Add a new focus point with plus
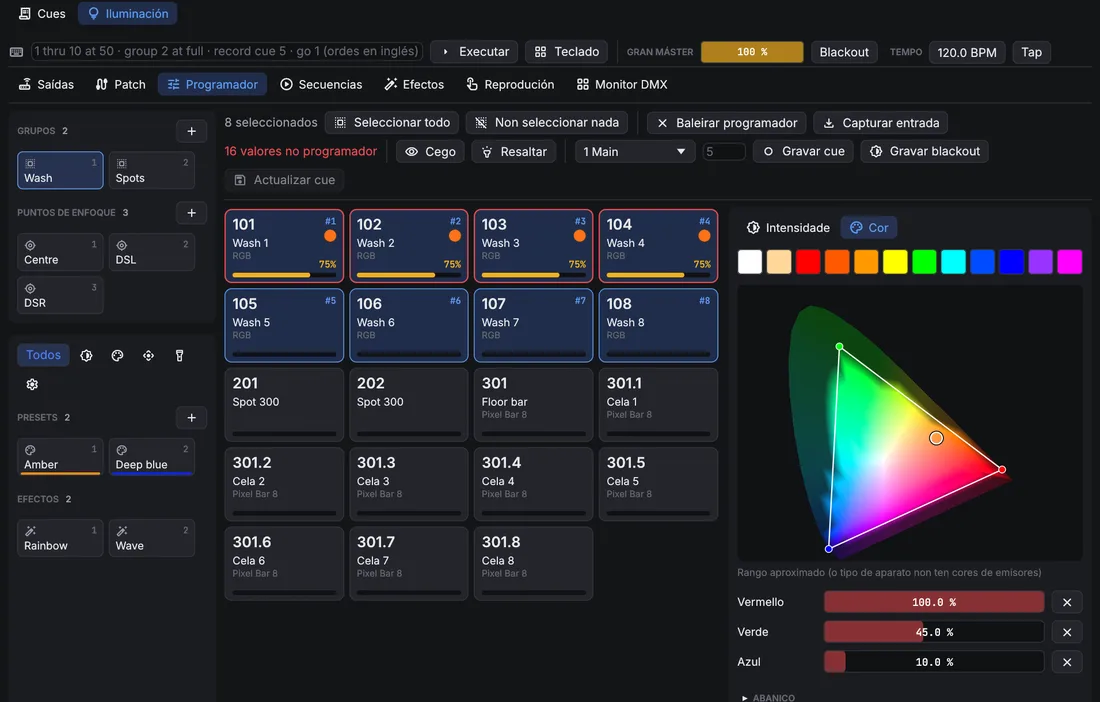The image size is (1100, 702). click(191, 212)
